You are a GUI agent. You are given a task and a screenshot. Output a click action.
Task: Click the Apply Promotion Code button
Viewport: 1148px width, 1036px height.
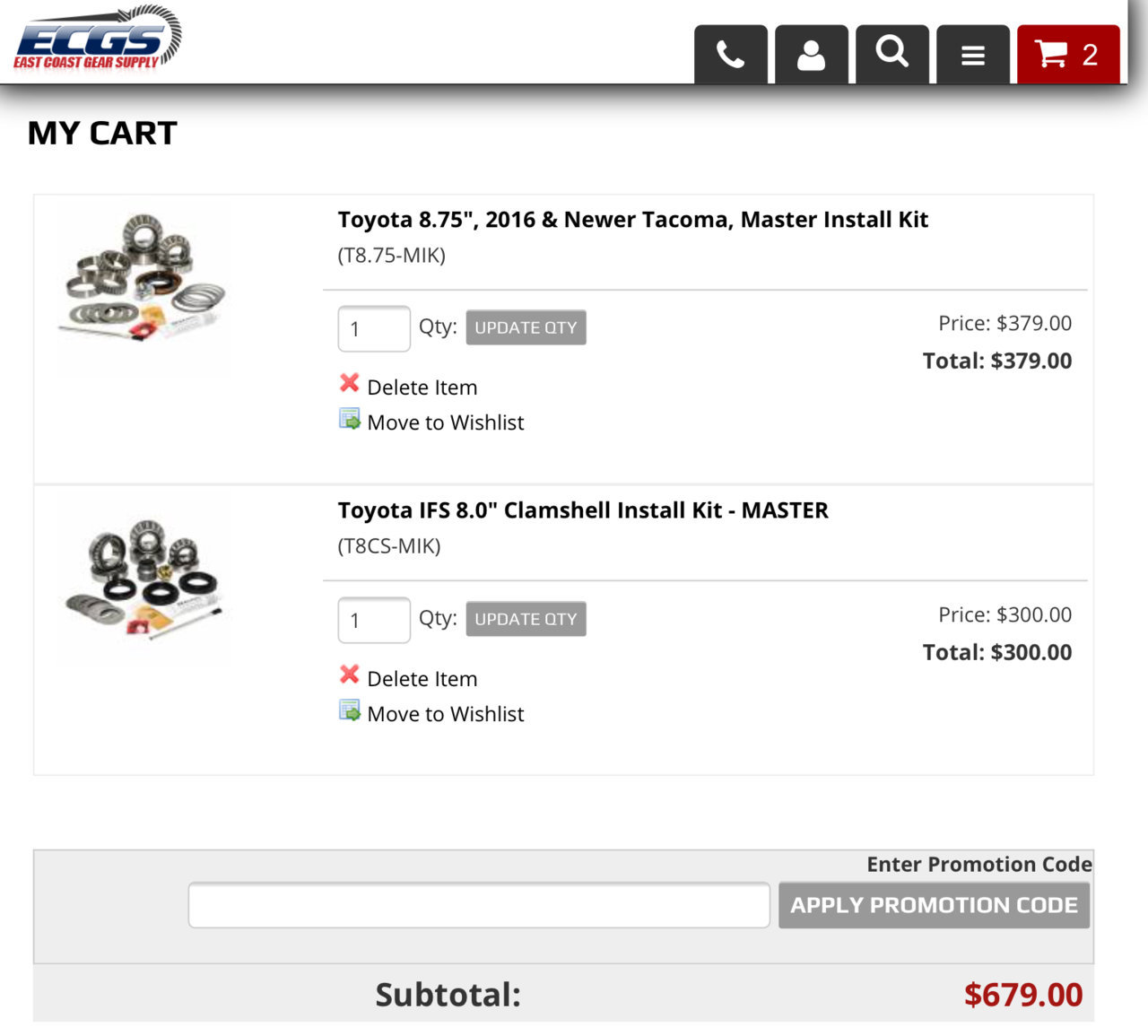tap(934, 905)
